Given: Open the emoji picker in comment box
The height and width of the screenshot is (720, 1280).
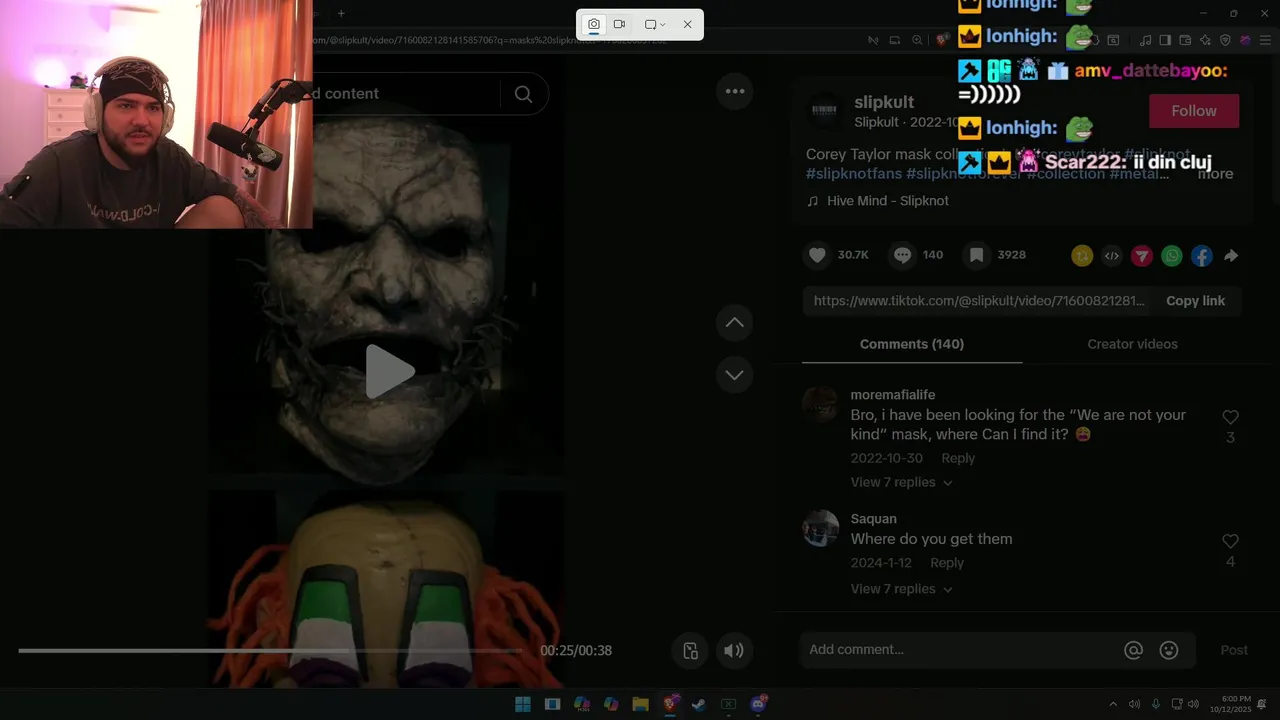Looking at the screenshot, I should (1168, 650).
